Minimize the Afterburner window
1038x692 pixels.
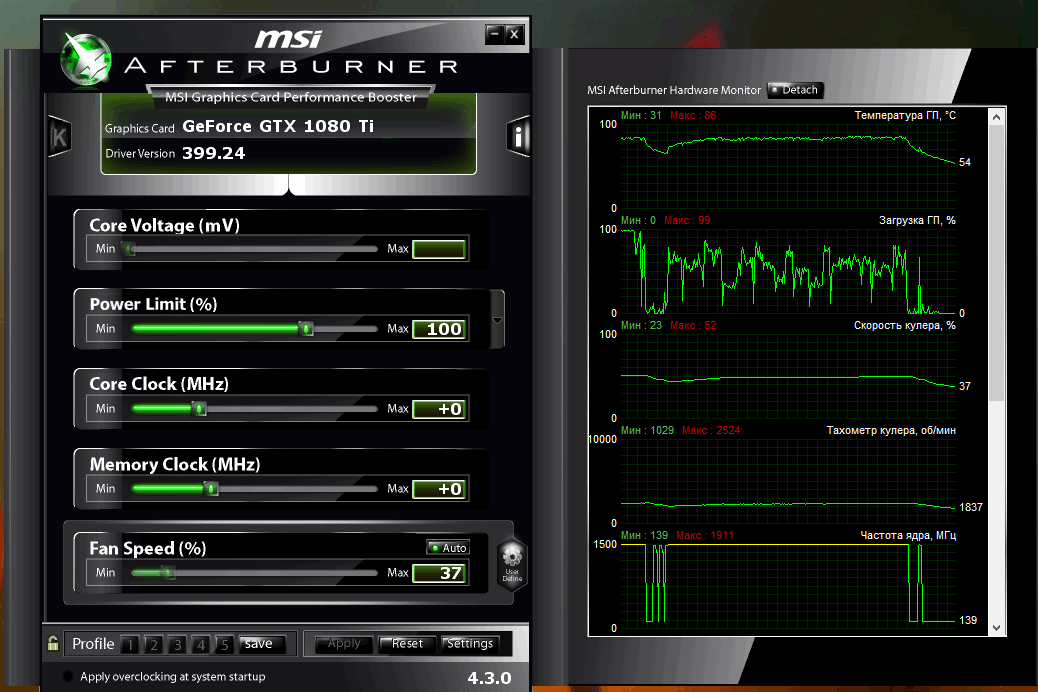tap(495, 34)
